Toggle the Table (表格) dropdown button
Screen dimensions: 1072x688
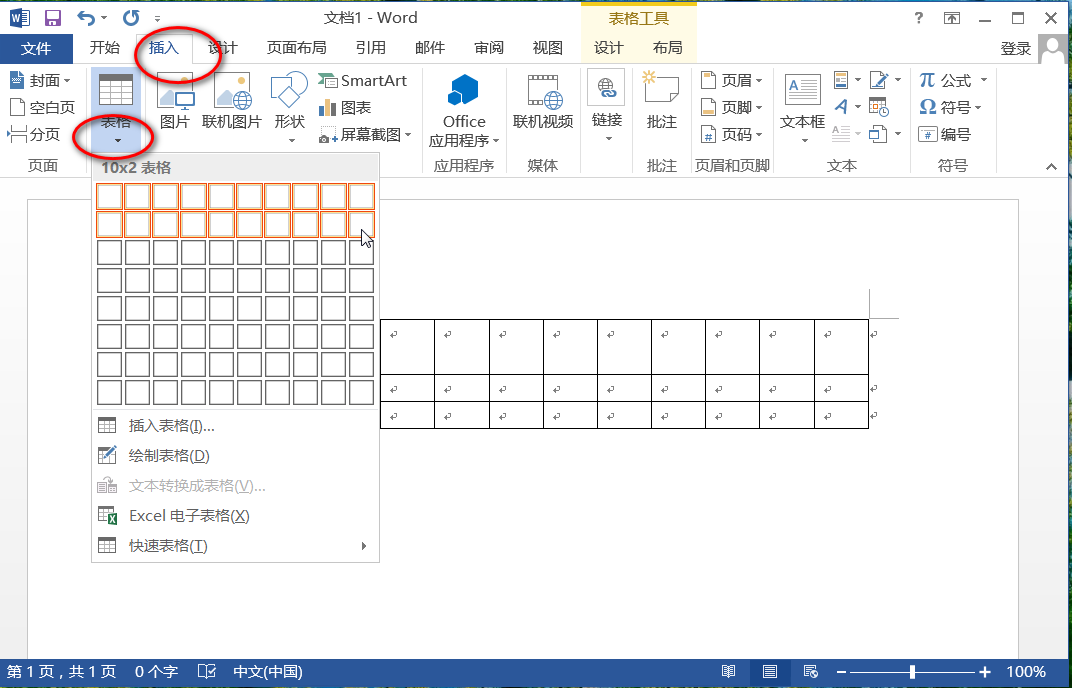click(x=116, y=111)
